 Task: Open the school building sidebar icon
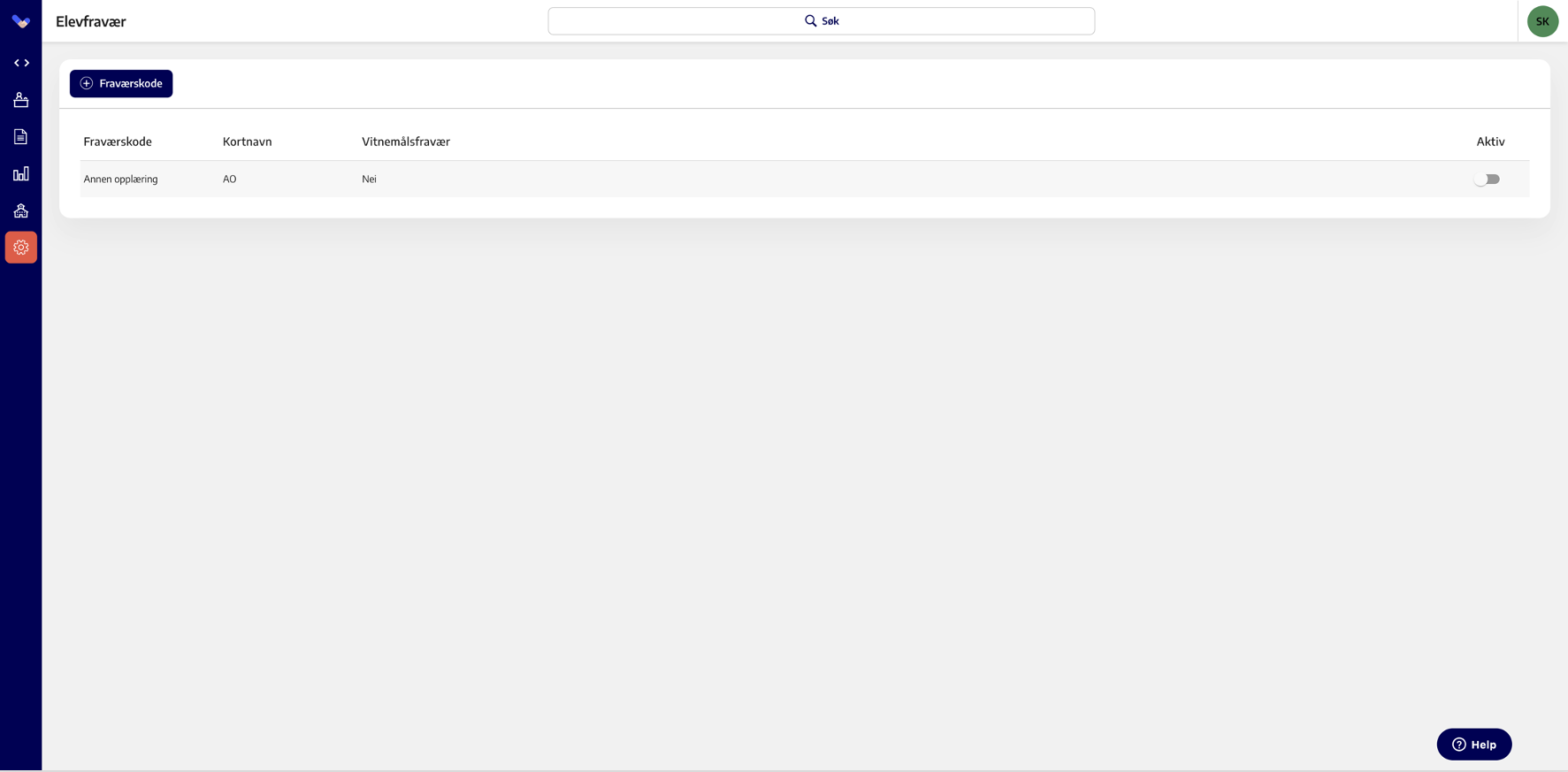click(21, 210)
